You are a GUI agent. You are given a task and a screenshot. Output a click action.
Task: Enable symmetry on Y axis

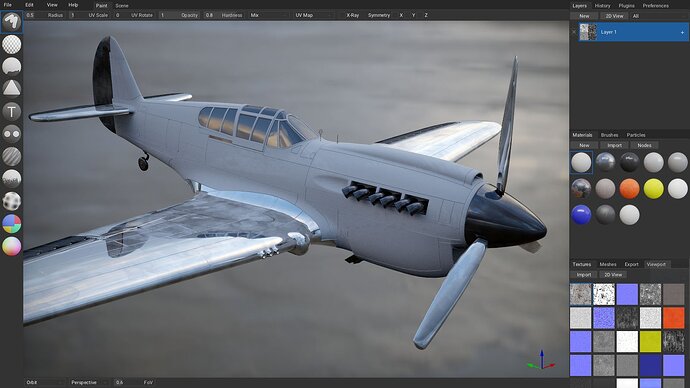(413, 15)
